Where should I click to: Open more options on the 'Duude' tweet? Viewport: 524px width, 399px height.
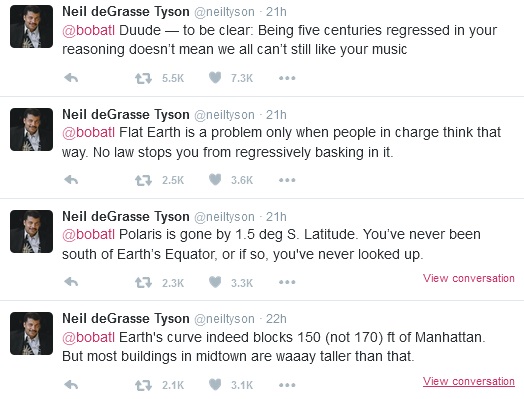point(287,78)
